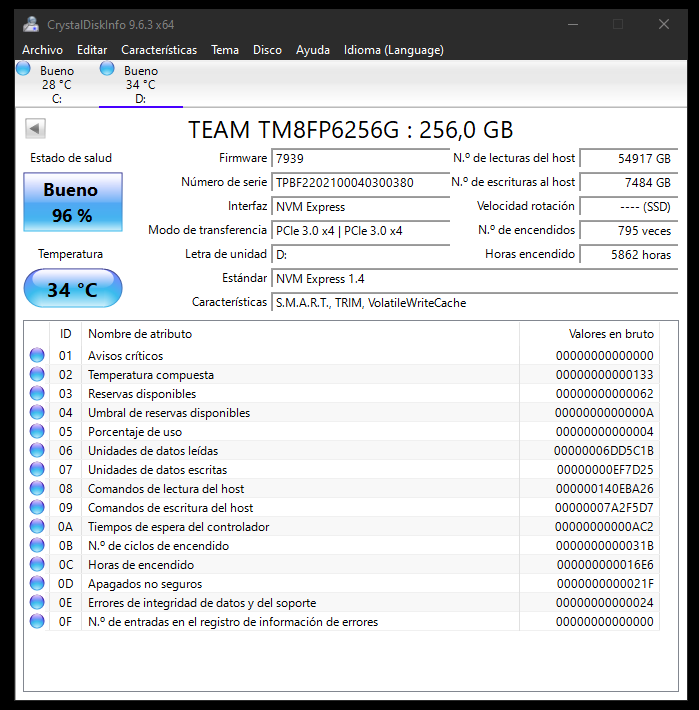This screenshot has height=710, width=699.
Task: Open the Características menu
Action: coord(159,50)
